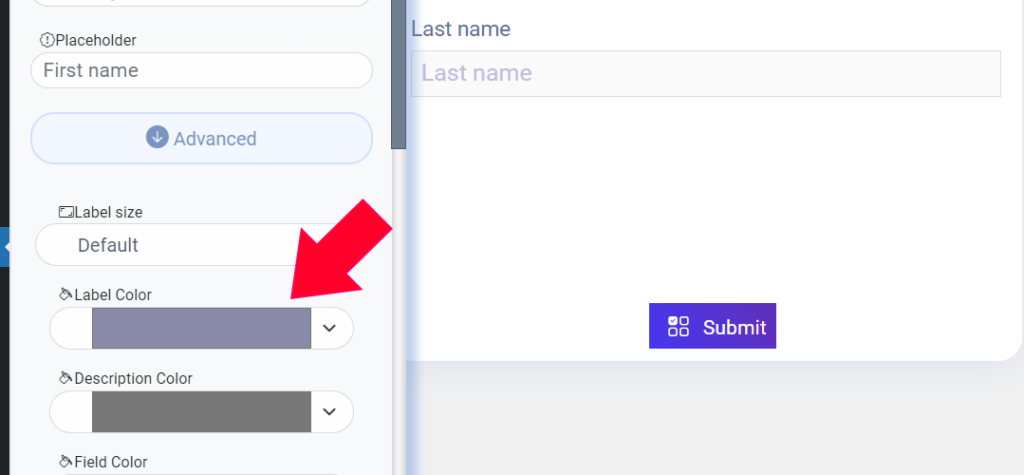
Task: Click the Field Color paint bucket icon
Action: pyautogui.click(x=65, y=462)
